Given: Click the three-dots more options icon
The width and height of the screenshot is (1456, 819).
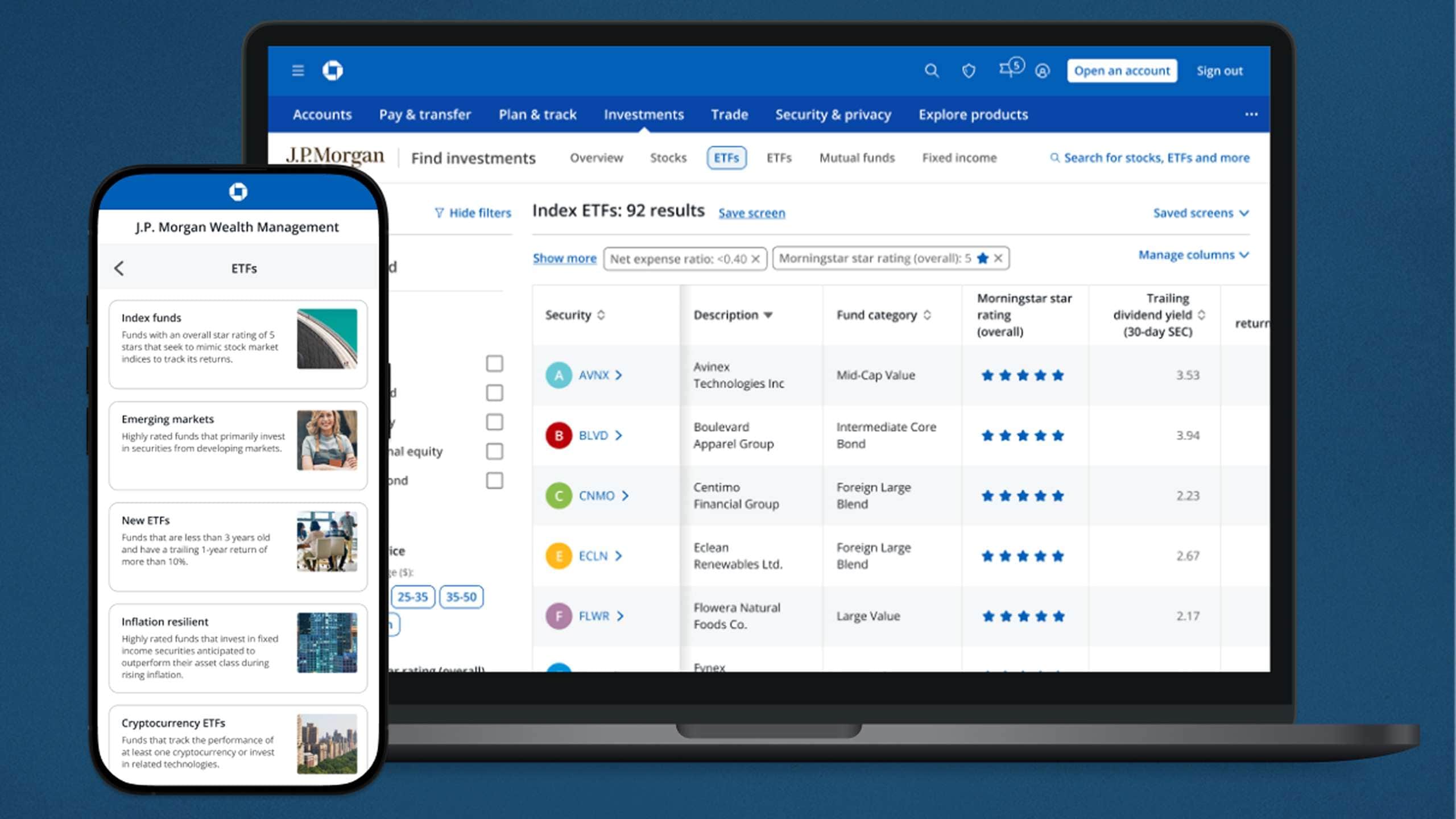Looking at the screenshot, I should point(1251,114).
